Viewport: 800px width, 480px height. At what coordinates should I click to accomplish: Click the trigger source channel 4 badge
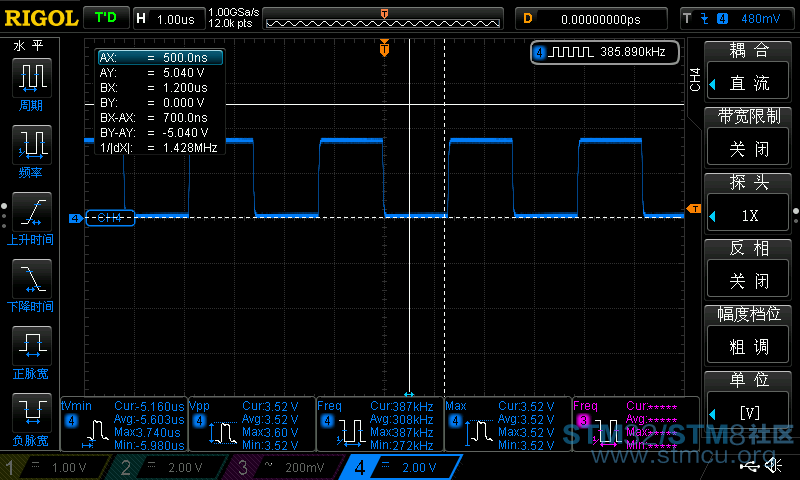(x=722, y=19)
